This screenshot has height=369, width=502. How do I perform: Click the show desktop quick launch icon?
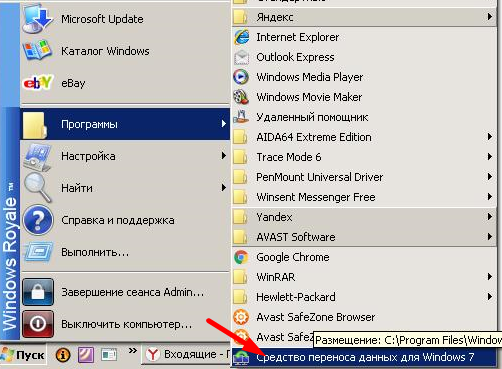point(109,355)
